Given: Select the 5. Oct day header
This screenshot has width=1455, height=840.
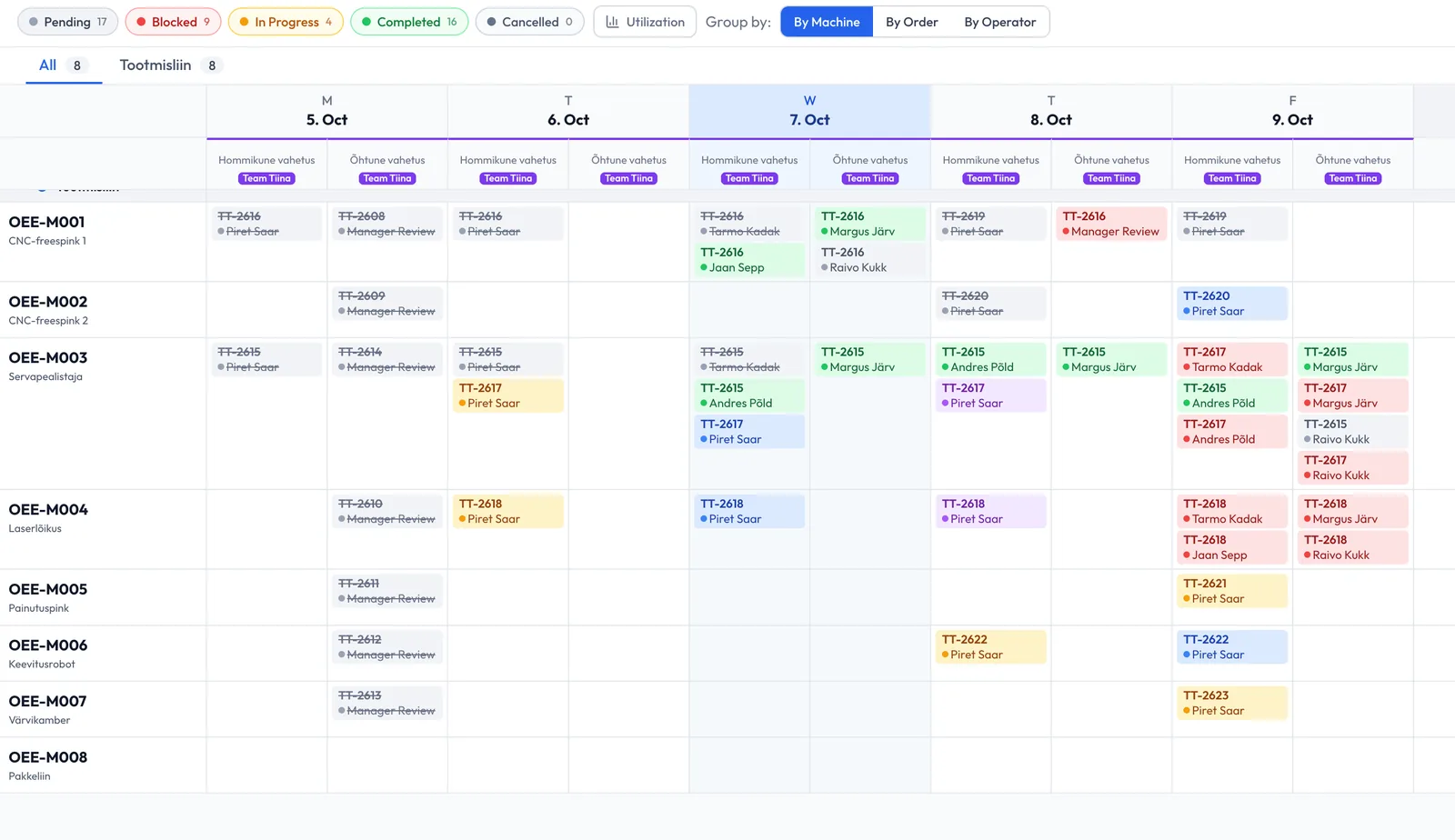Looking at the screenshot, I should tap(327, 111).
